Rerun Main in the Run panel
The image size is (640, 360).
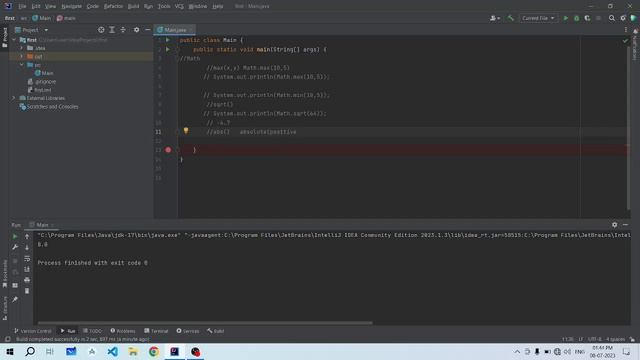pyautogui.click(x=15, y=236)
